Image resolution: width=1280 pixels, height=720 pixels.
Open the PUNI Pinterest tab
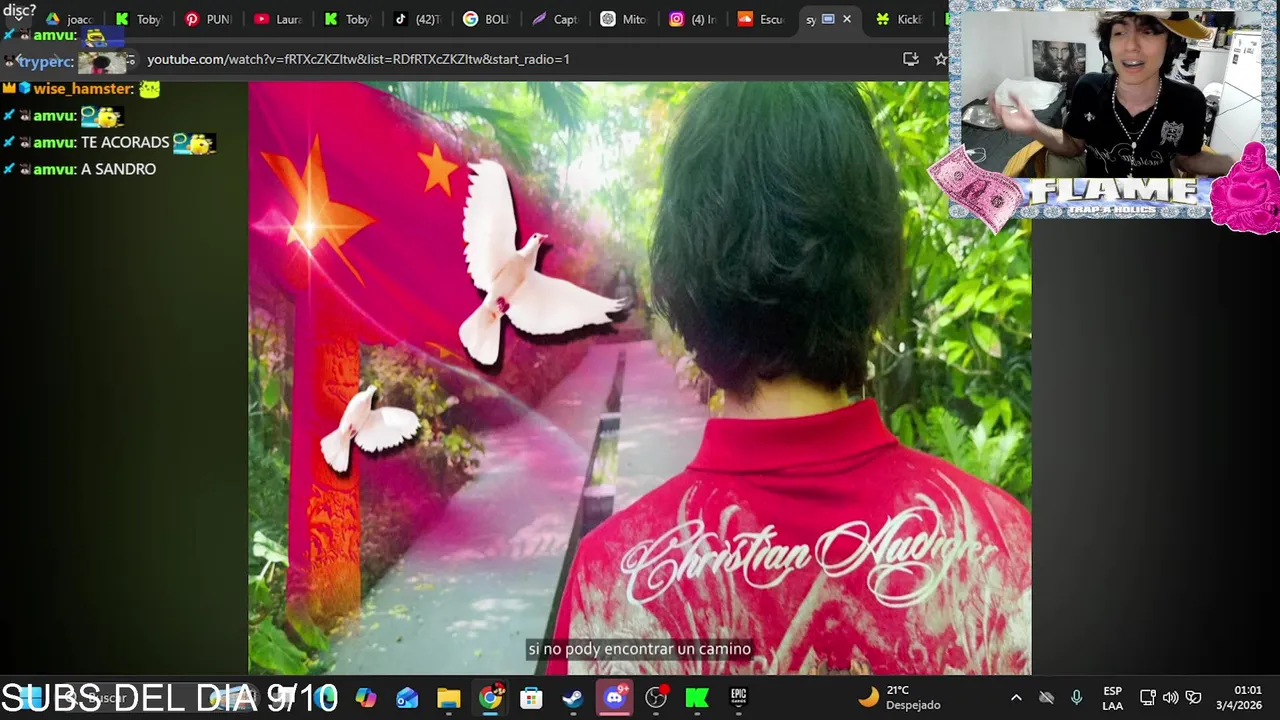(x=208, y=19)
